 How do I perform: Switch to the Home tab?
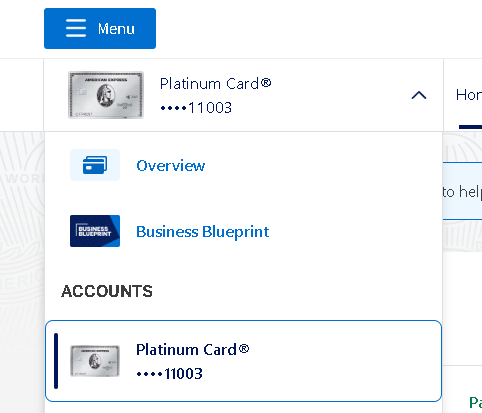point(469,95)
